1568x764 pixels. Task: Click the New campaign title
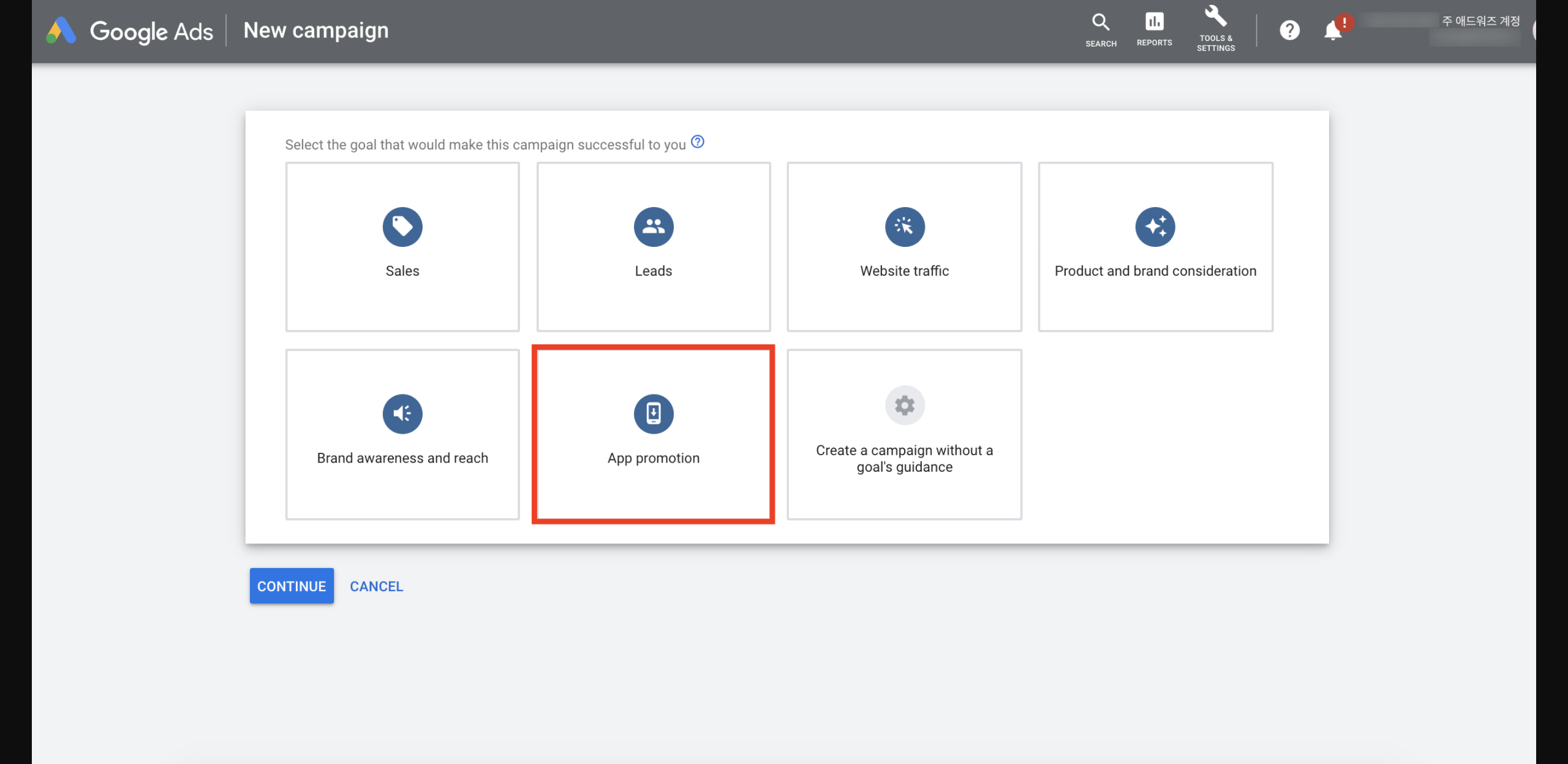pyautogui.click(x=316, y=31)
